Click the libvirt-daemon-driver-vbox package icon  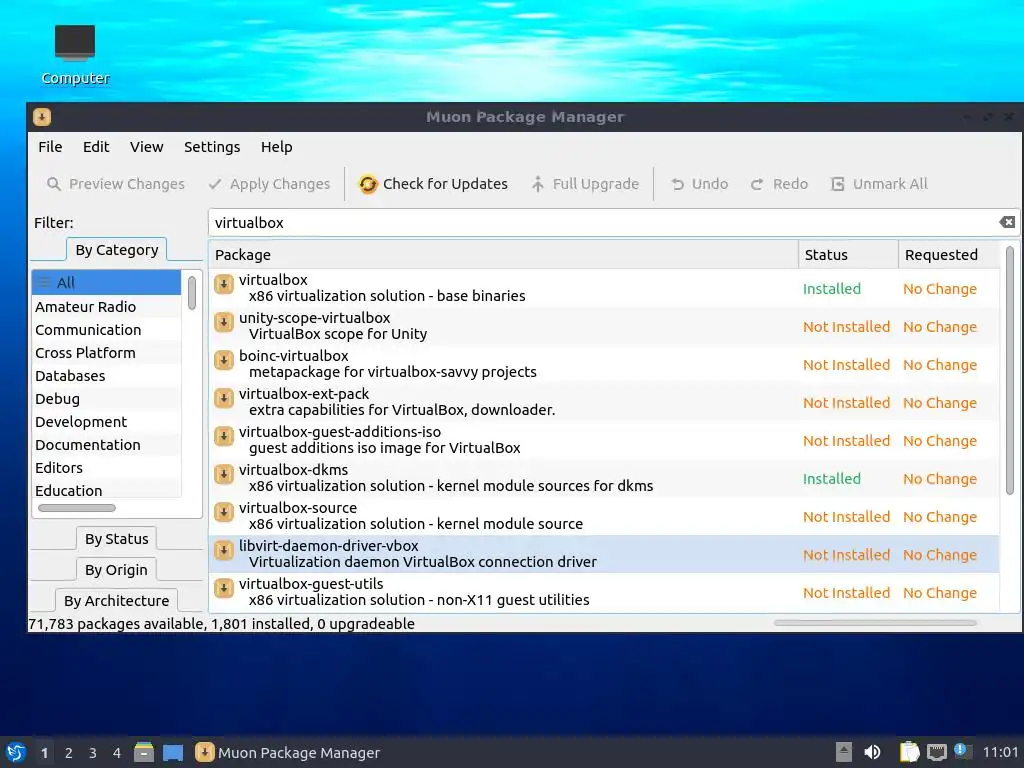point(224,550)
